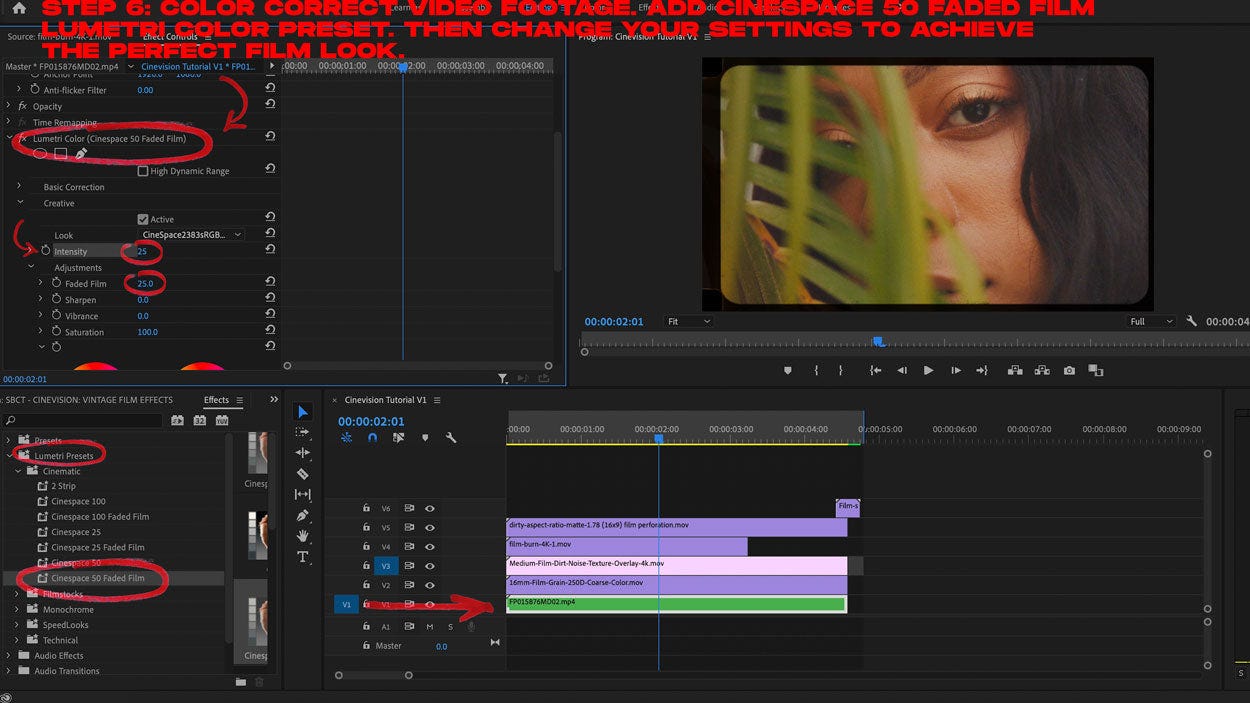This screenshot has height=703, width=1250.
Task: Select the Slip tool
Action: coord(303,494)
